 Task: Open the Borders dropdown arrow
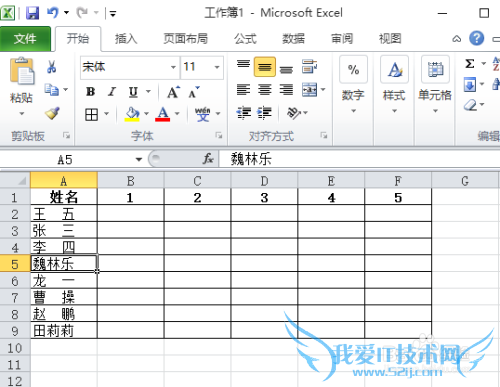[106, 114]
